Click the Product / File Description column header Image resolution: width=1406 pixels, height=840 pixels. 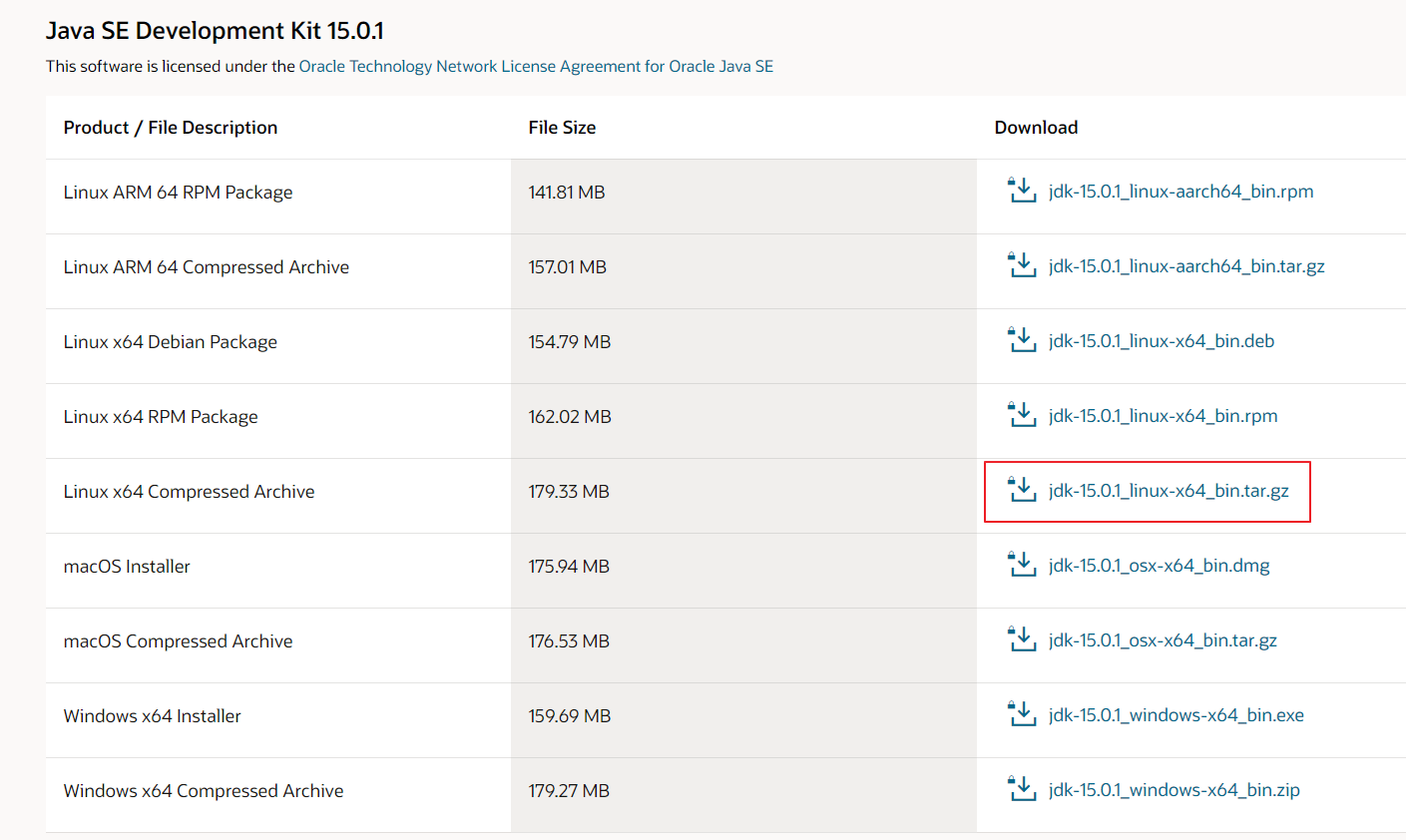tap(171, 128)
